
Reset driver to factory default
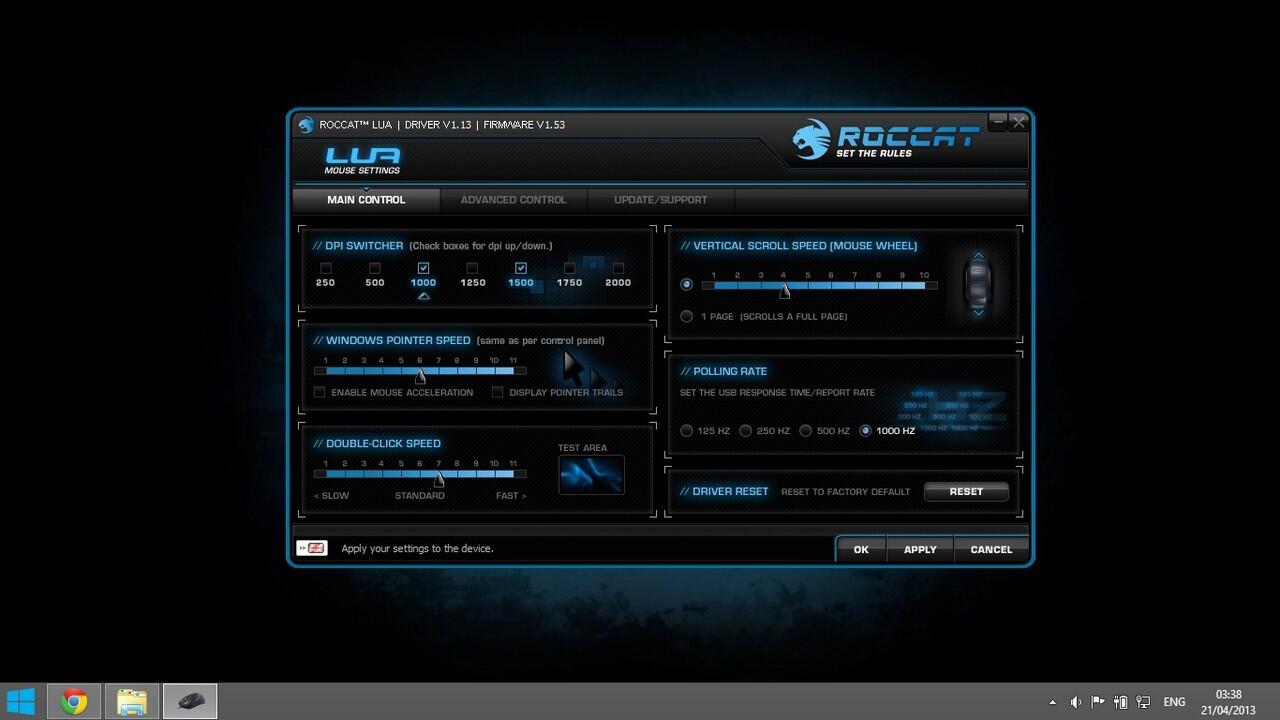[x=966, y=491]
